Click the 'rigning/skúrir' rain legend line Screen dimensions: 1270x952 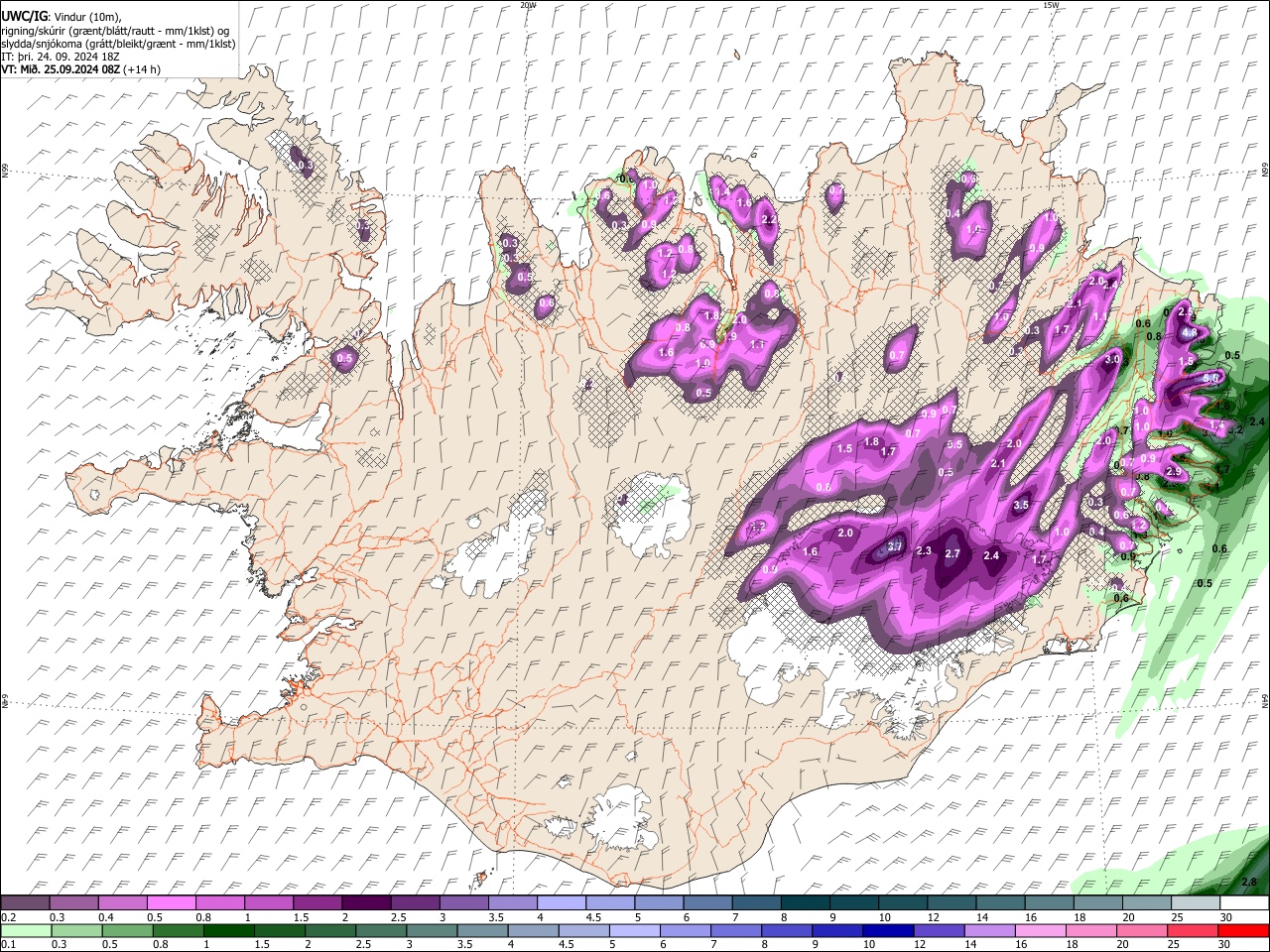115,30
